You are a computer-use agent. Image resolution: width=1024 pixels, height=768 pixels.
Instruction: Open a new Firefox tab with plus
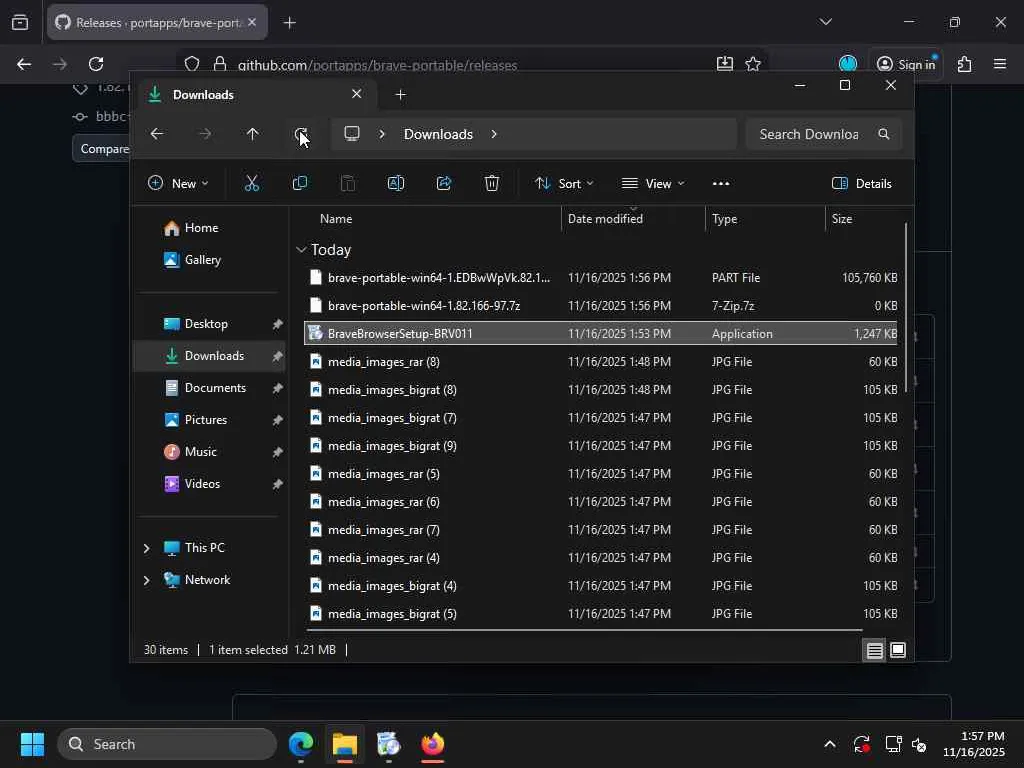[290, 23]
